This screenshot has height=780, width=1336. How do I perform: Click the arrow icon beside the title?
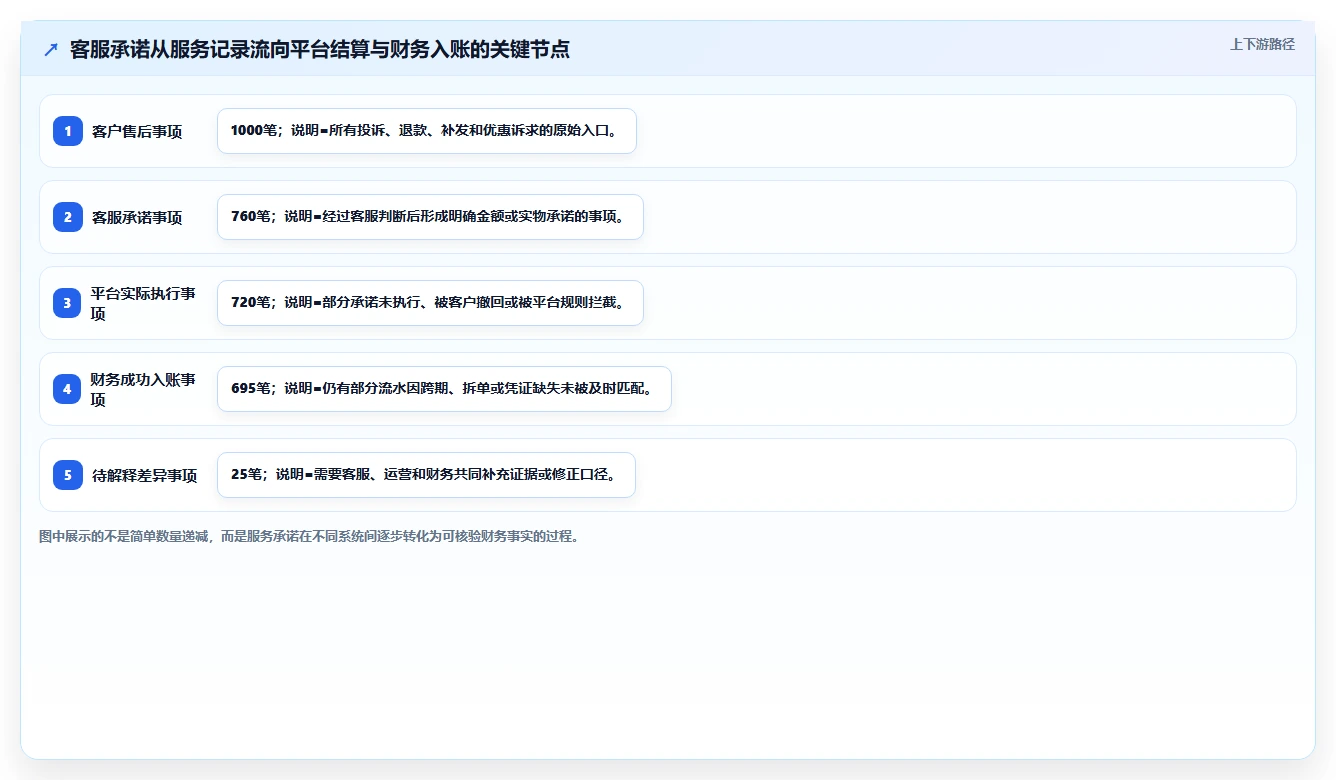tap(51, 49)
